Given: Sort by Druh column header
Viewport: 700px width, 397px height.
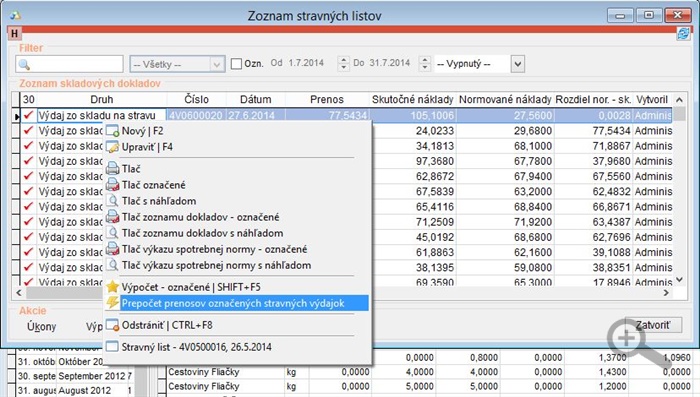Looking at the screenshot, I should [x=102, y=99].
